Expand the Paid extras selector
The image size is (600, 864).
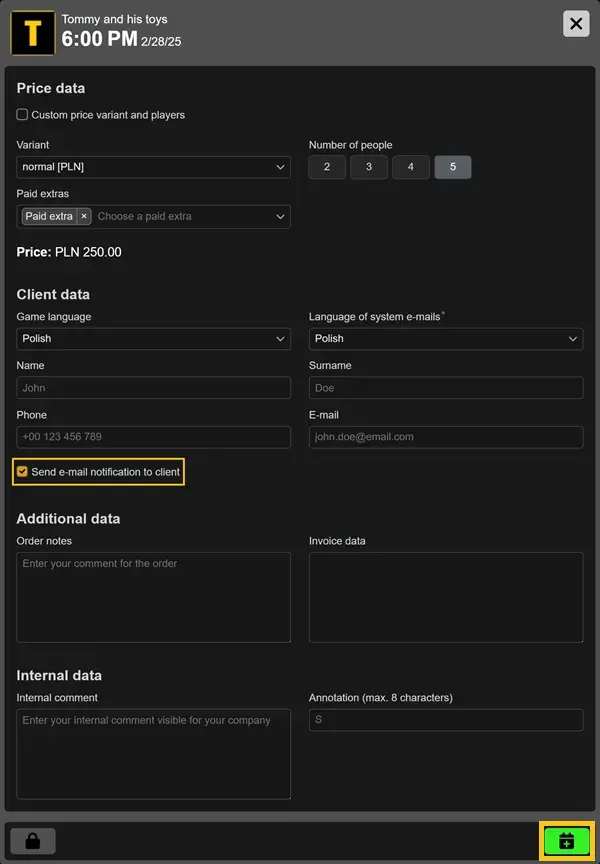[280, 216]
